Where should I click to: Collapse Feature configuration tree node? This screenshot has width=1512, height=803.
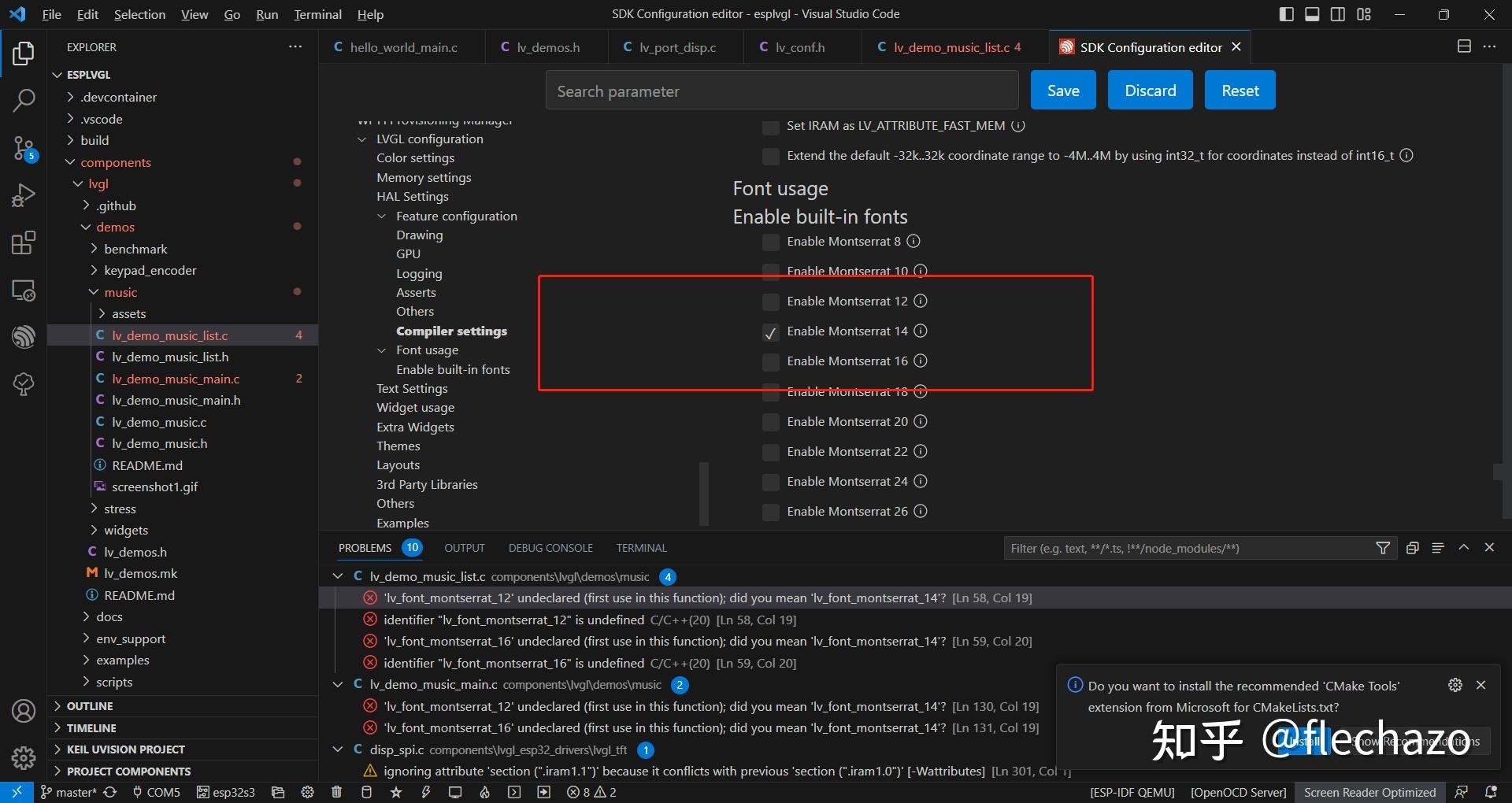pyautogui.click(x=382, y=216)
